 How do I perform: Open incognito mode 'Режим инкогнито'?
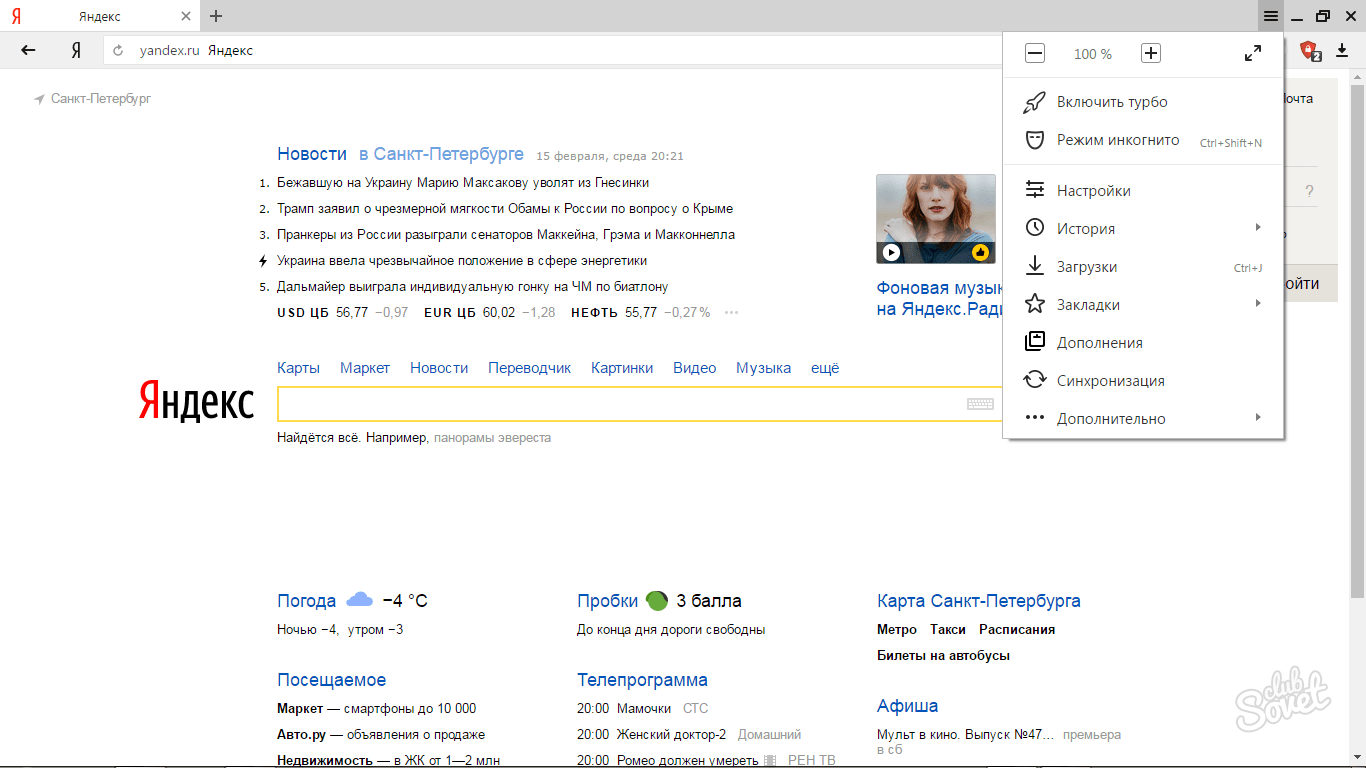coord(1117,141)
